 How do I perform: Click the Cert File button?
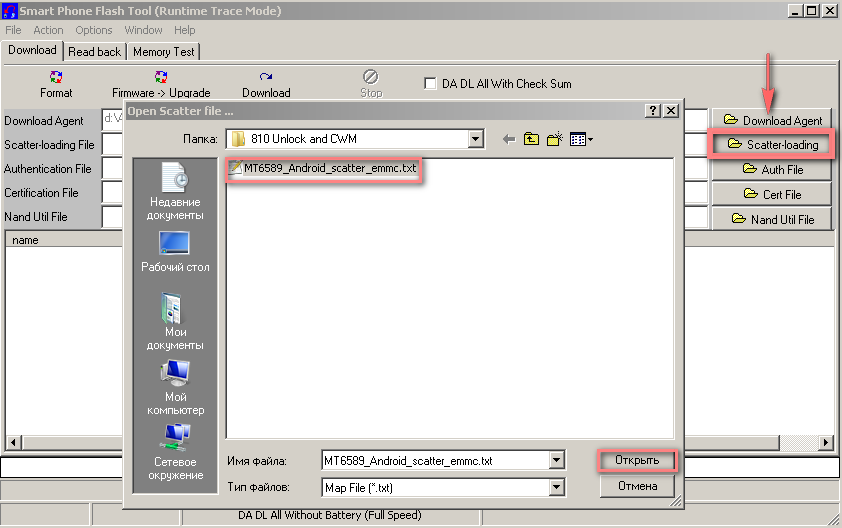(772, 194)
